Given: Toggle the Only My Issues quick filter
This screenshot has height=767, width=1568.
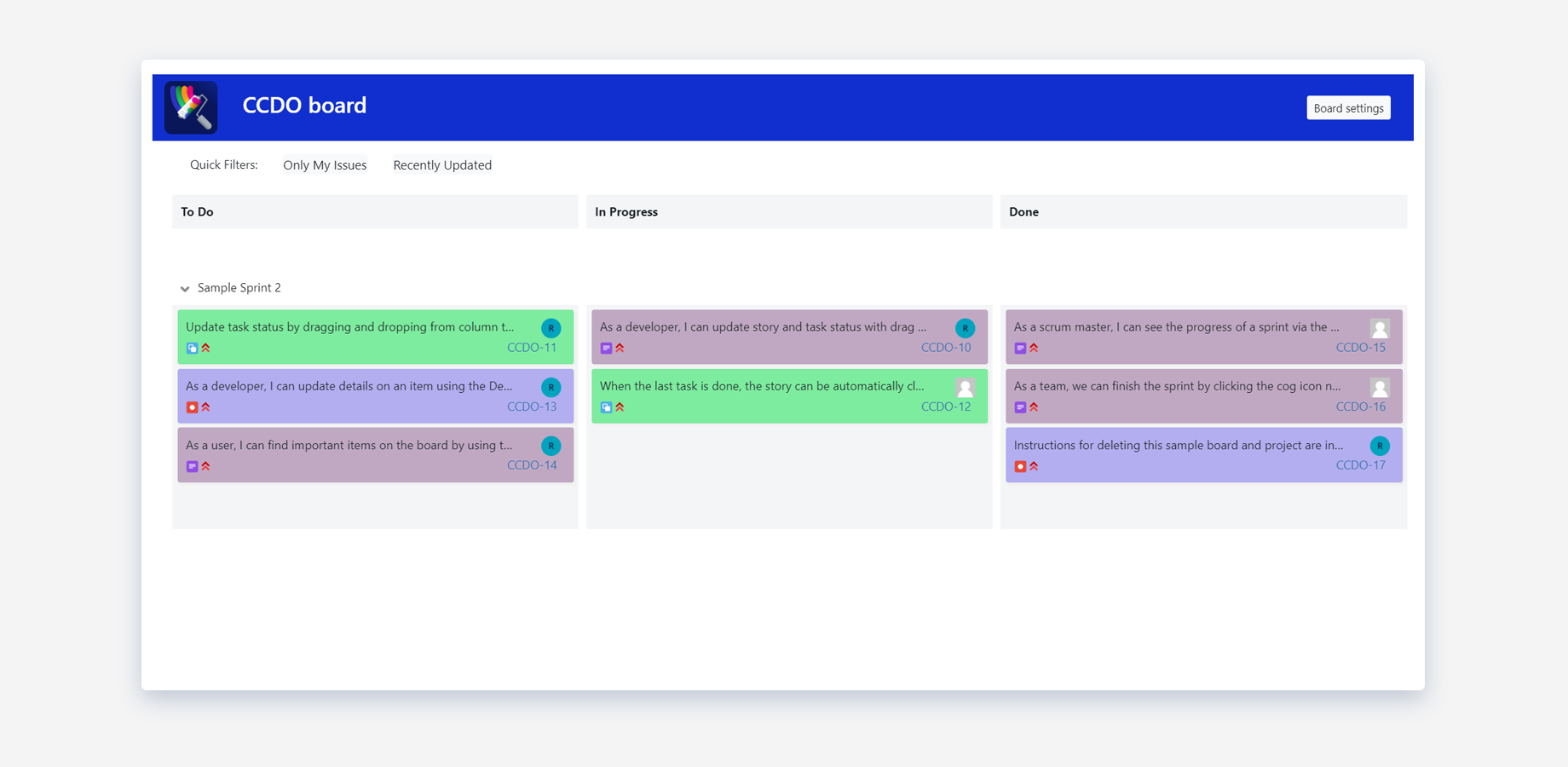Looking at the screenshot, I should (x=325, y=165).
